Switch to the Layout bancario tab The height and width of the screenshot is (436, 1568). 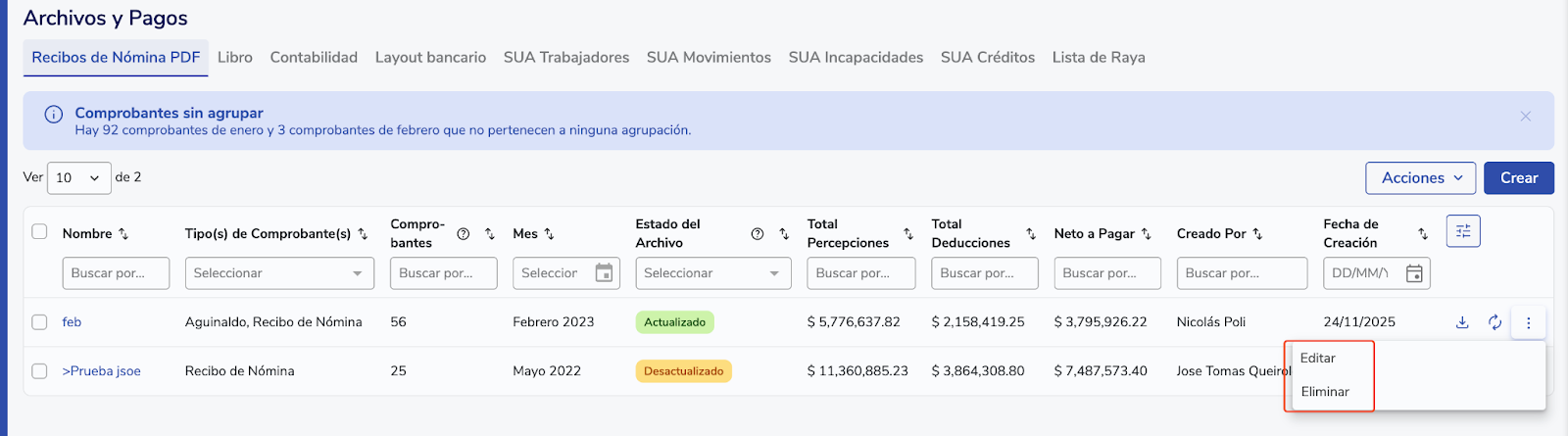(430, 58)
